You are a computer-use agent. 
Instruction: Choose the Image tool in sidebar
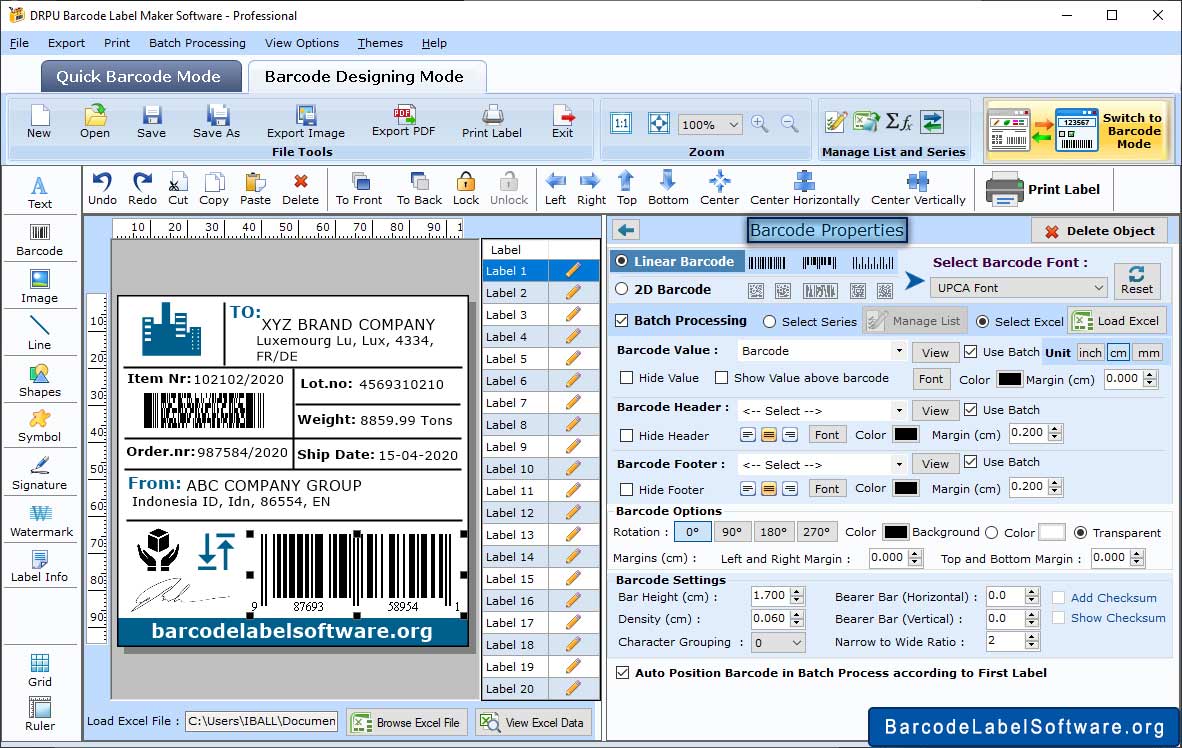[x=39, y=287]
